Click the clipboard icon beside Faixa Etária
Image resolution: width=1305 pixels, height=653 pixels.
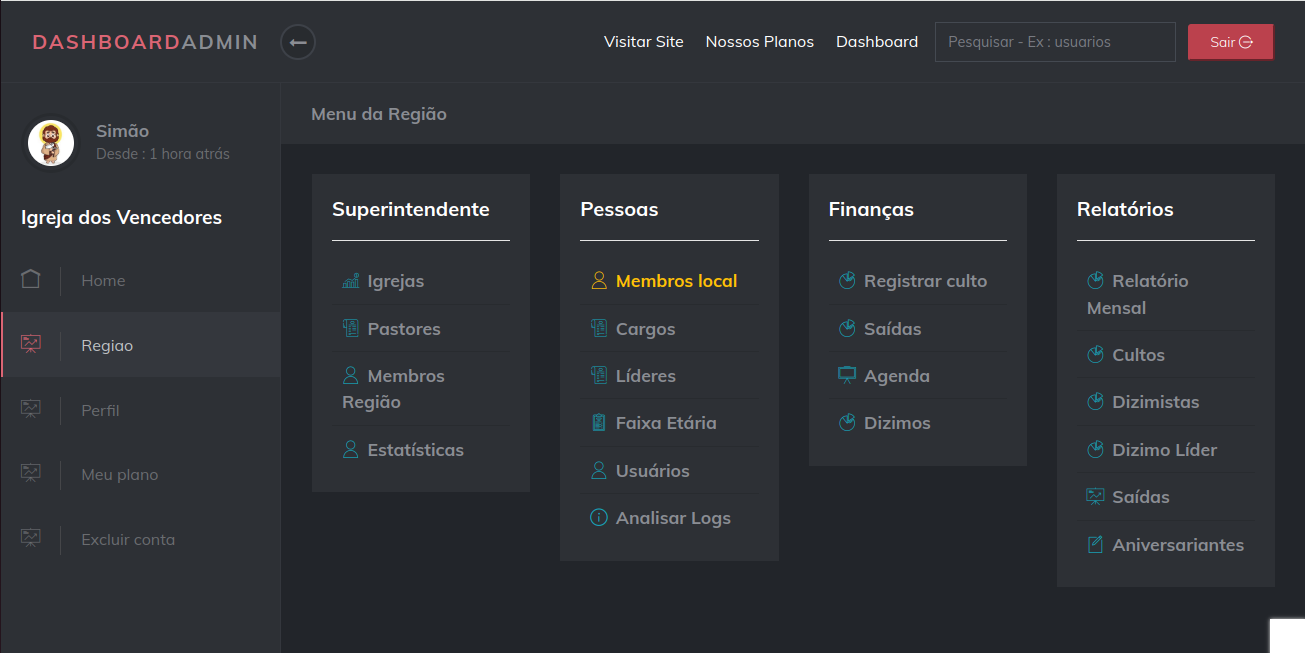point(599,423)
